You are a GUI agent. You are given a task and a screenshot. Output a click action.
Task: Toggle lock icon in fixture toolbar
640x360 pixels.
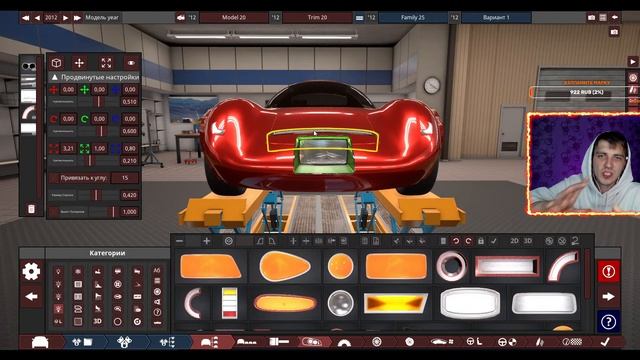pos(481,241)
